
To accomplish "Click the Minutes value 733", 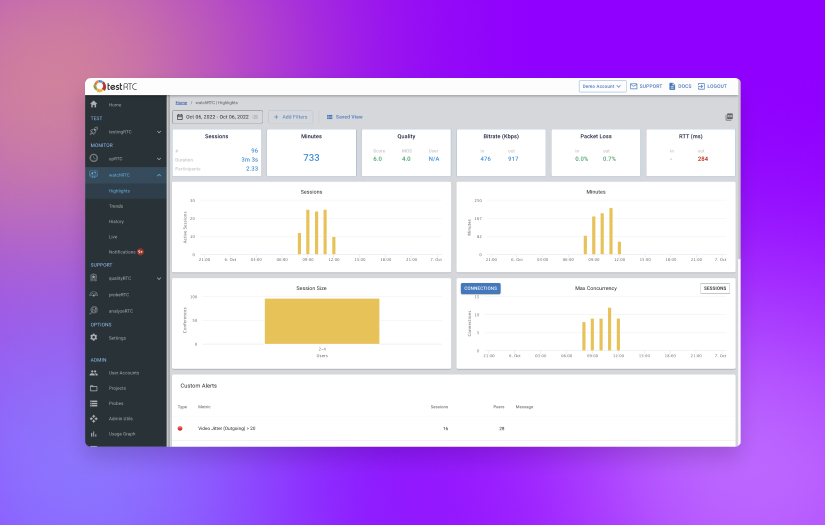I will coord(311,158).
